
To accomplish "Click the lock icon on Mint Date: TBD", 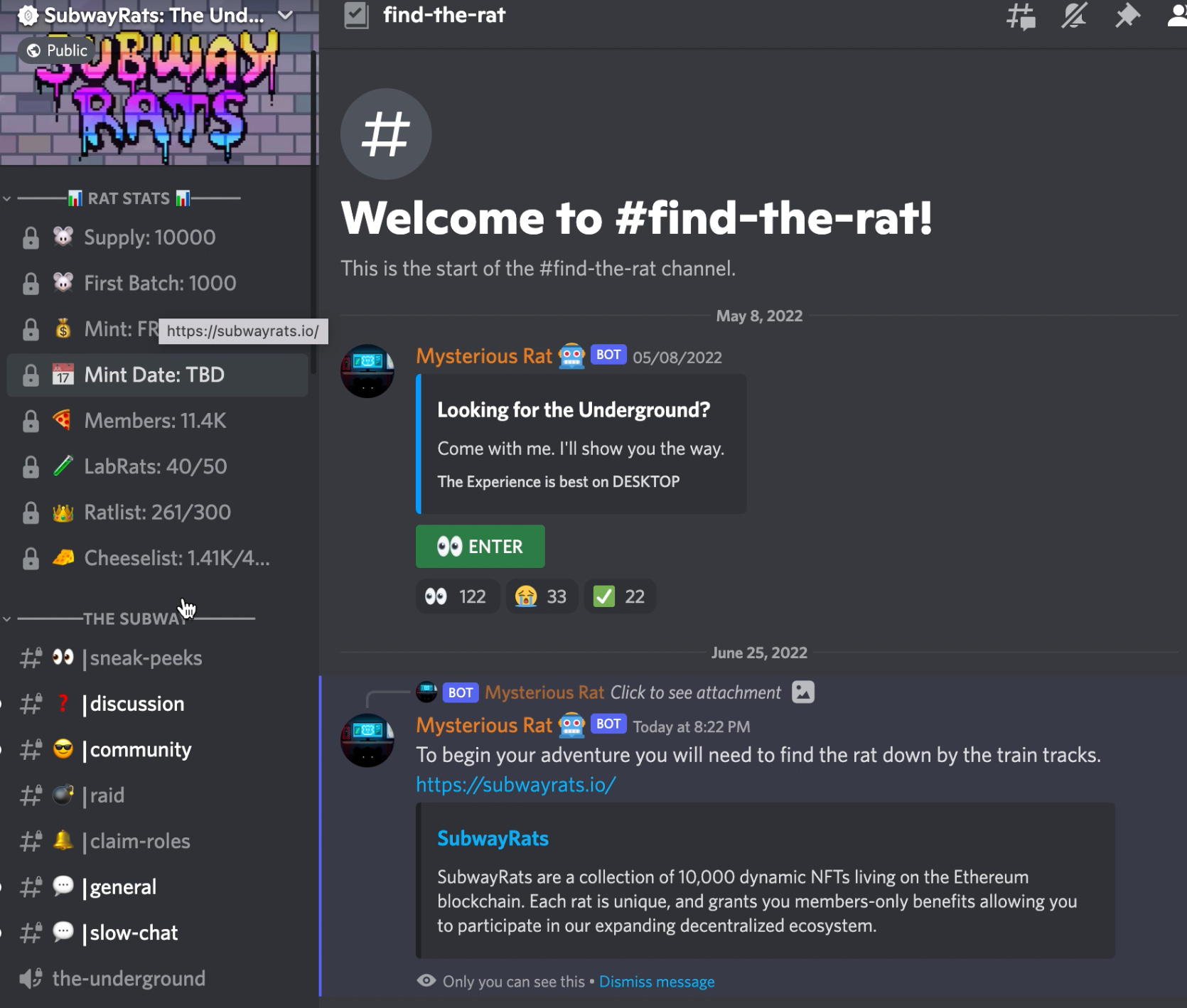I will pos(31,375).
